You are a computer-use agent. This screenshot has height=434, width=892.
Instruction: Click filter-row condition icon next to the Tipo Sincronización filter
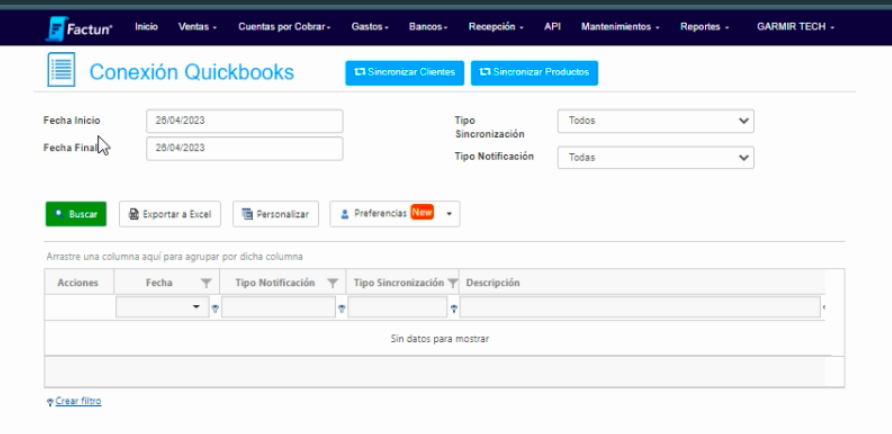454,308
